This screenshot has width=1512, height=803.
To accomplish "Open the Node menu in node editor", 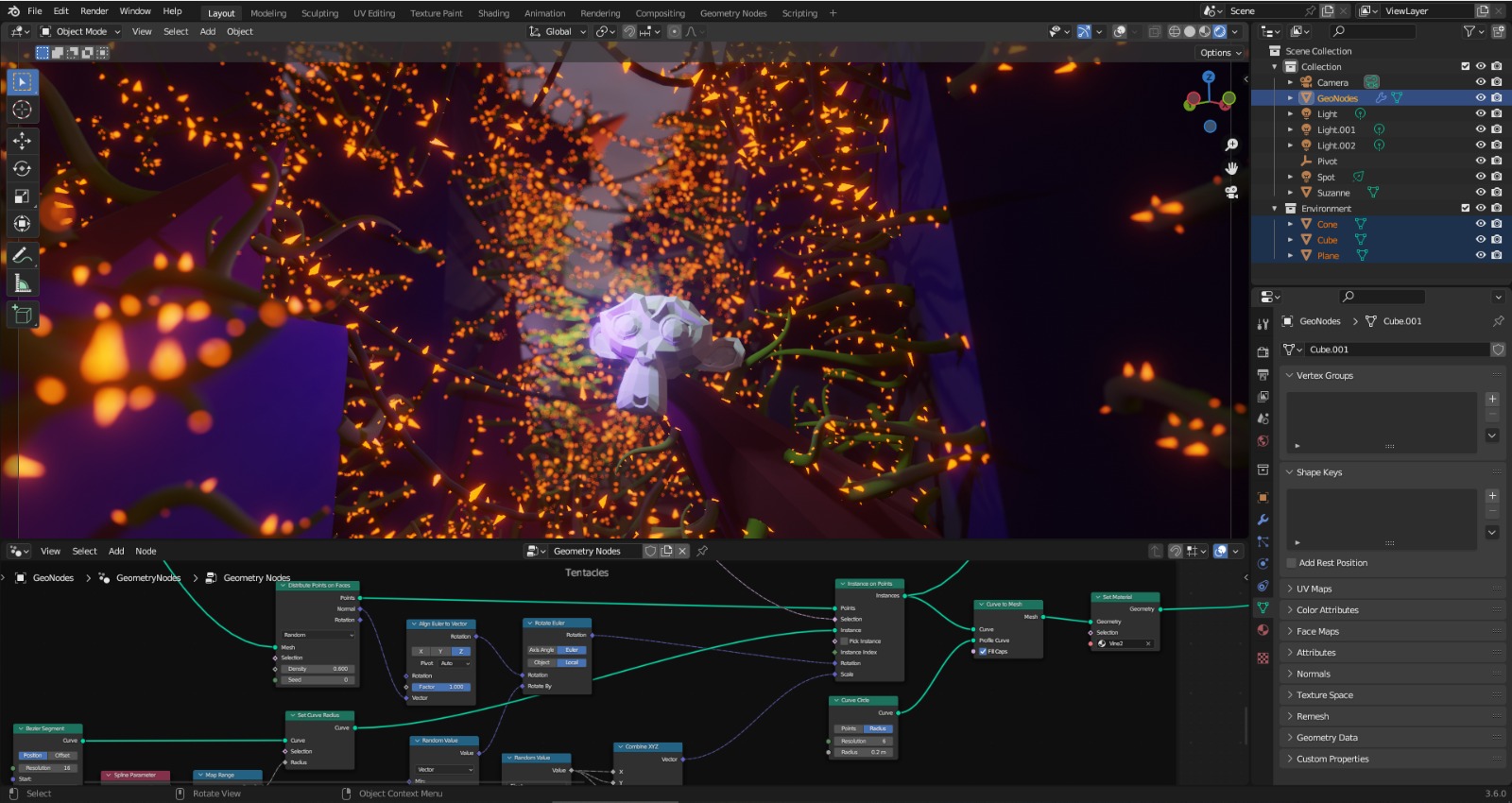I will click(146, 552).
